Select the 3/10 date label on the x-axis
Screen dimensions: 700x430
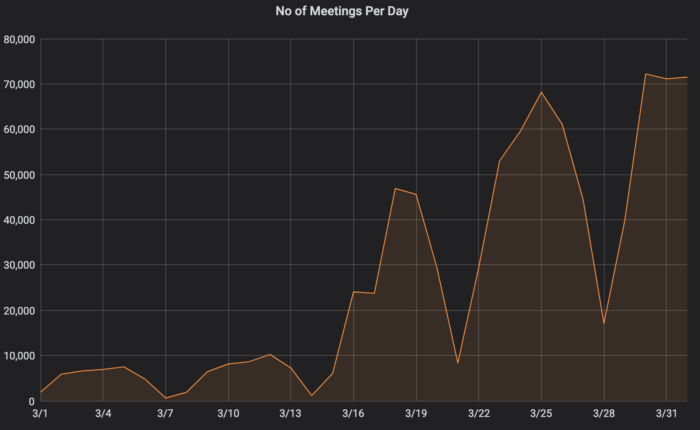tap(228, 413)
